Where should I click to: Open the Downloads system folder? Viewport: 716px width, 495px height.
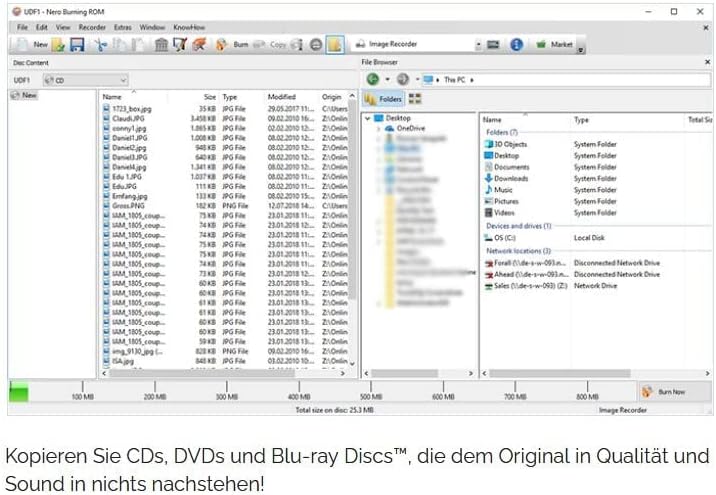(506, 179)
